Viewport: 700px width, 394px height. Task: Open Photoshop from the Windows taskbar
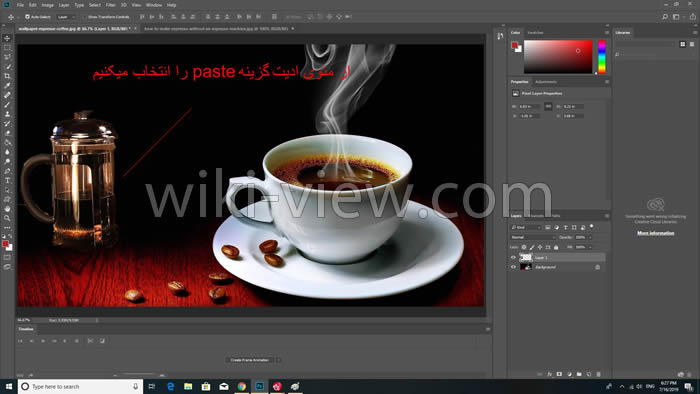click(259, 386)
